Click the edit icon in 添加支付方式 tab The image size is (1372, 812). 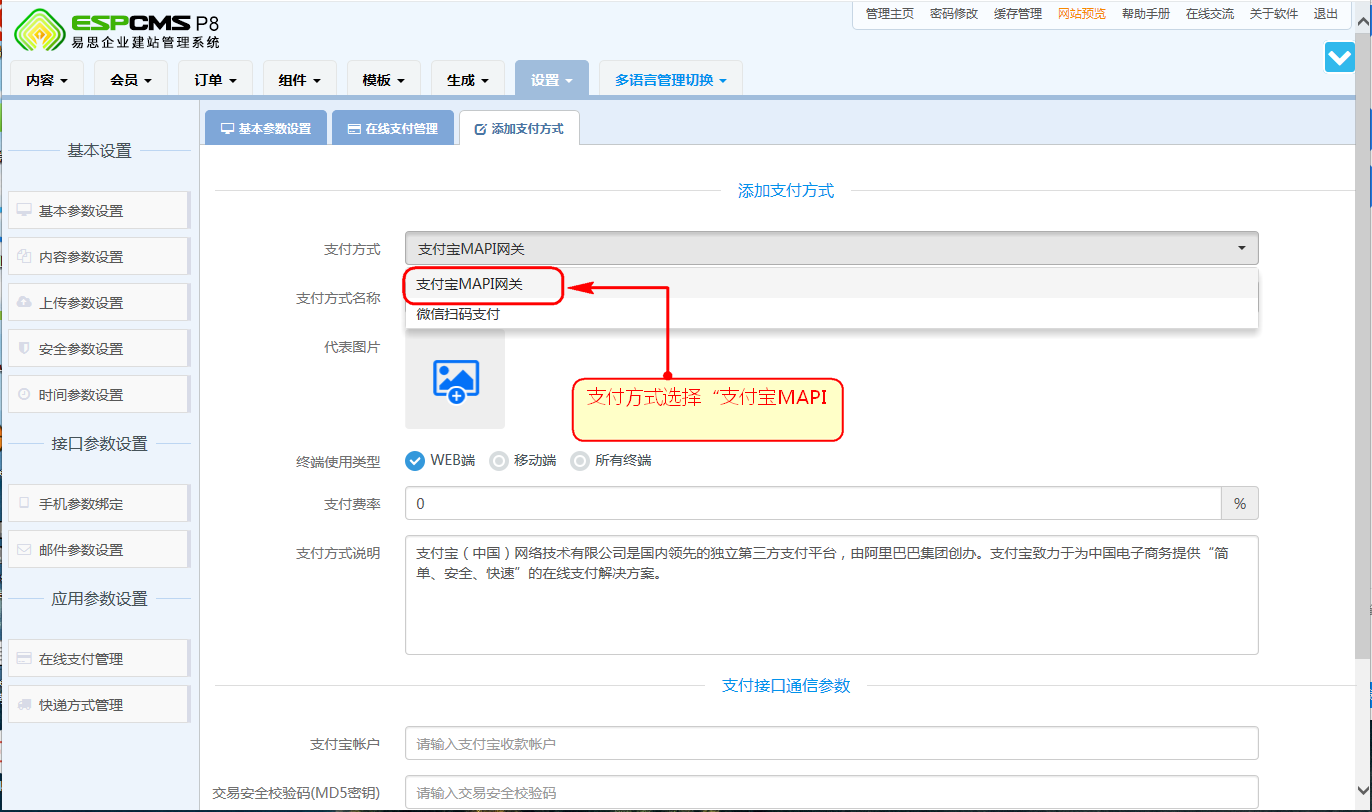[x=480, y=129]
